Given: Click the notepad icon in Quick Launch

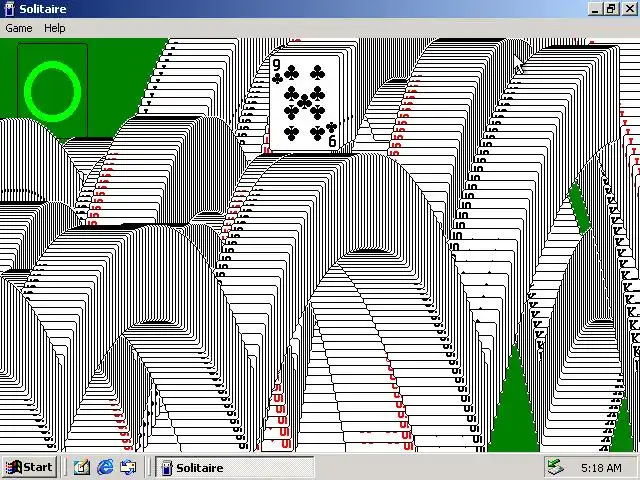Looking at the screenshot, I should pos(82,467).
